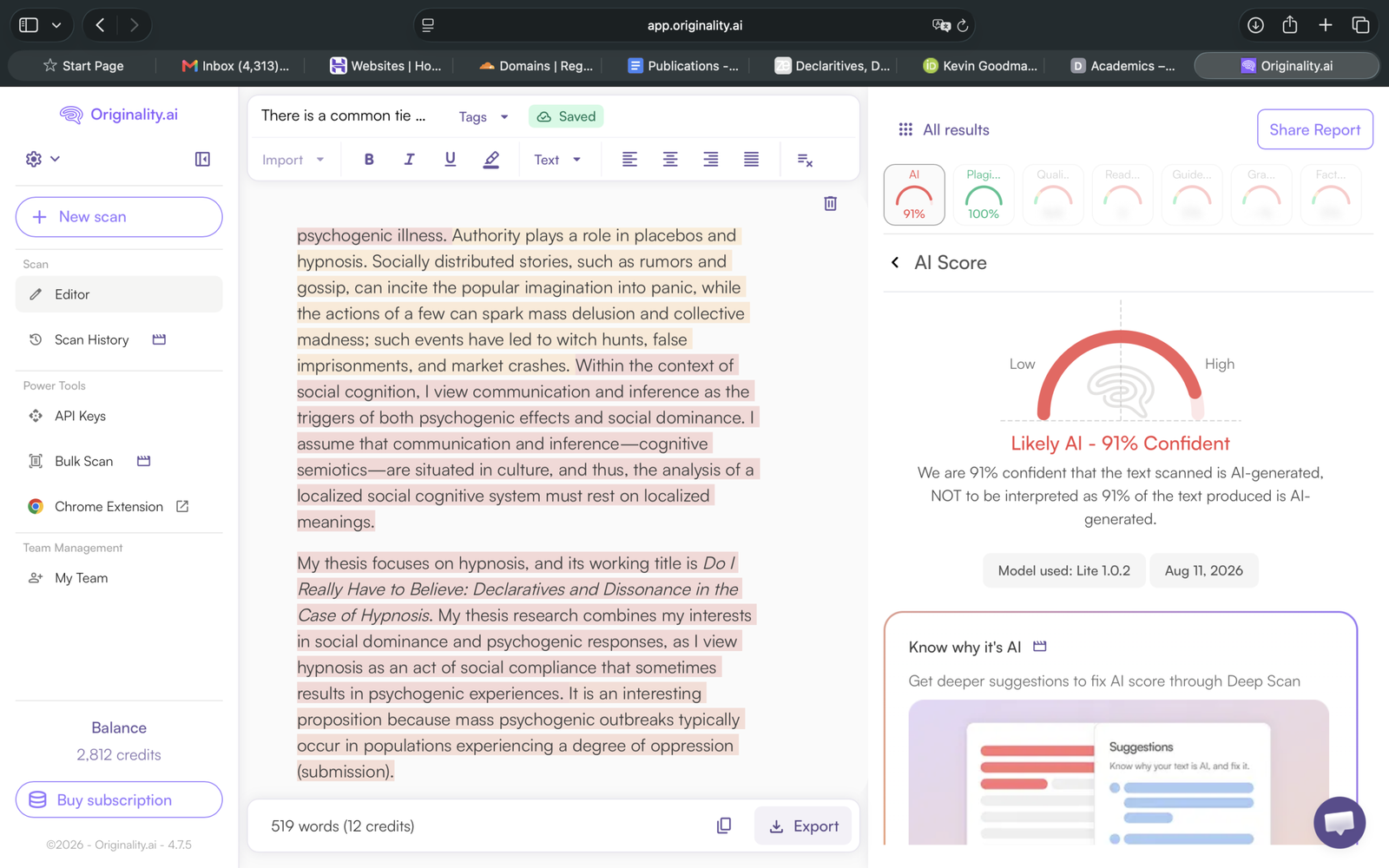
Task: Open a new browser tab
Action: pos(1325,25)
